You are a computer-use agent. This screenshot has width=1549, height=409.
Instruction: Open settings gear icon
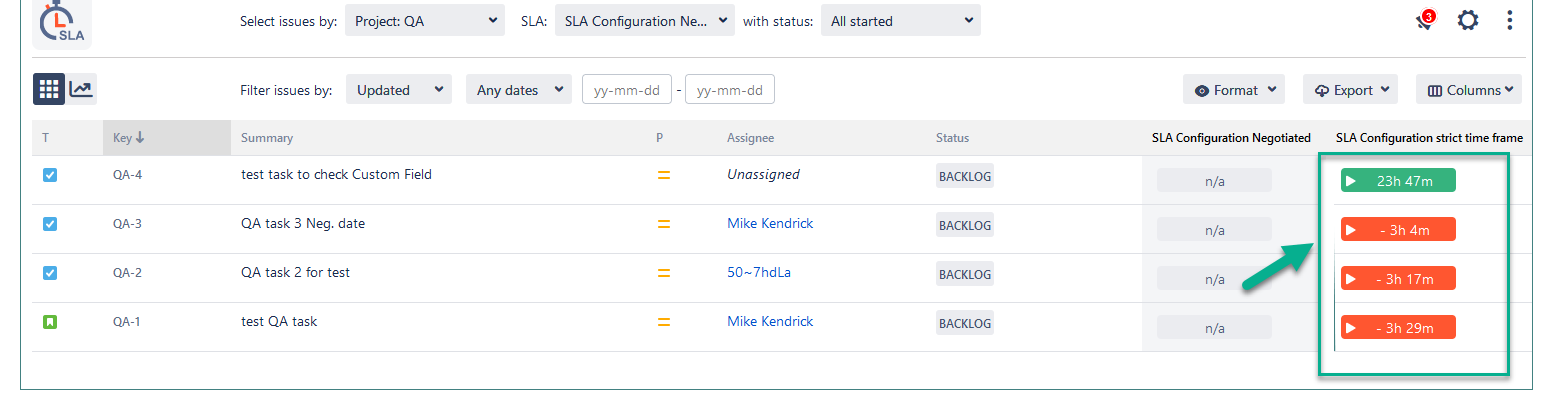coord(1467,20)
